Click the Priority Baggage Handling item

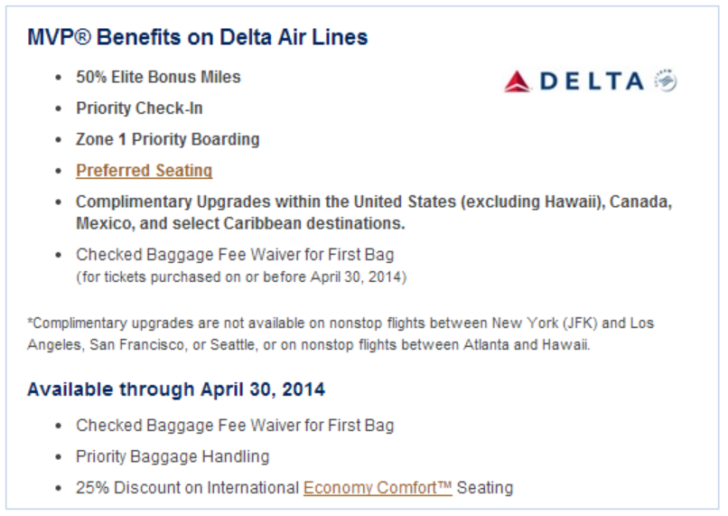click(172, 457)
